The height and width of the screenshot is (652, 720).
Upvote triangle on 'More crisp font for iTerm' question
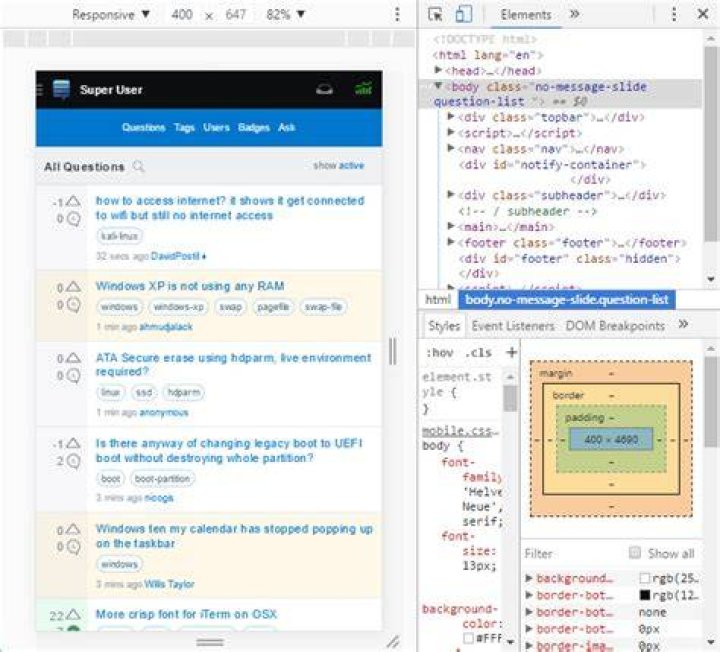click(73, 614)
